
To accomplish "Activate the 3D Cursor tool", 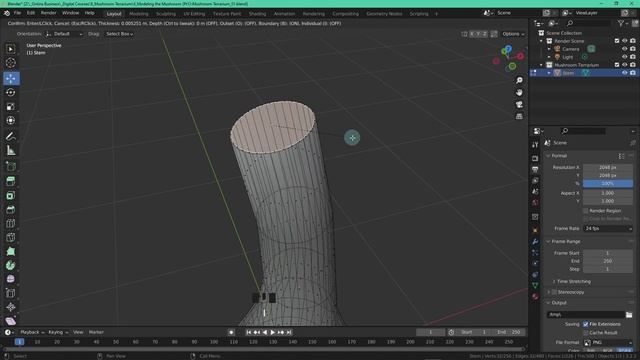I will pos(11,63).
